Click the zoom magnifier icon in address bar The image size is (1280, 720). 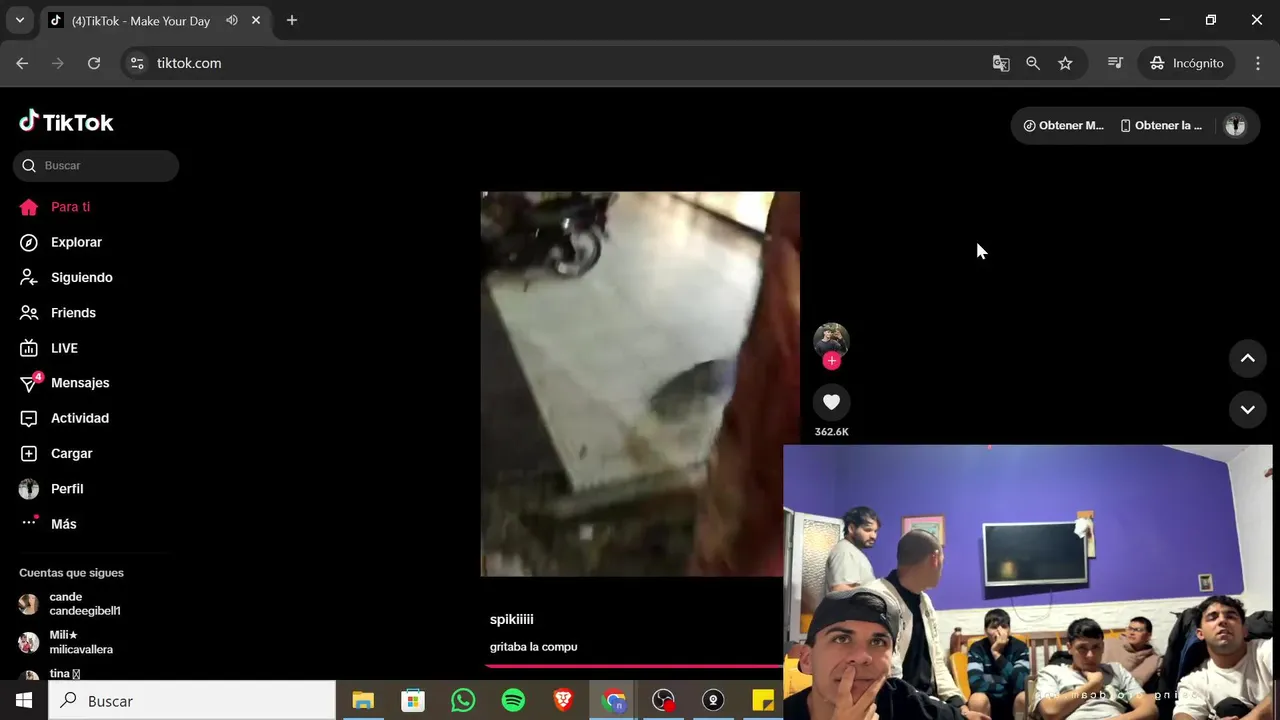point(1033,63)
